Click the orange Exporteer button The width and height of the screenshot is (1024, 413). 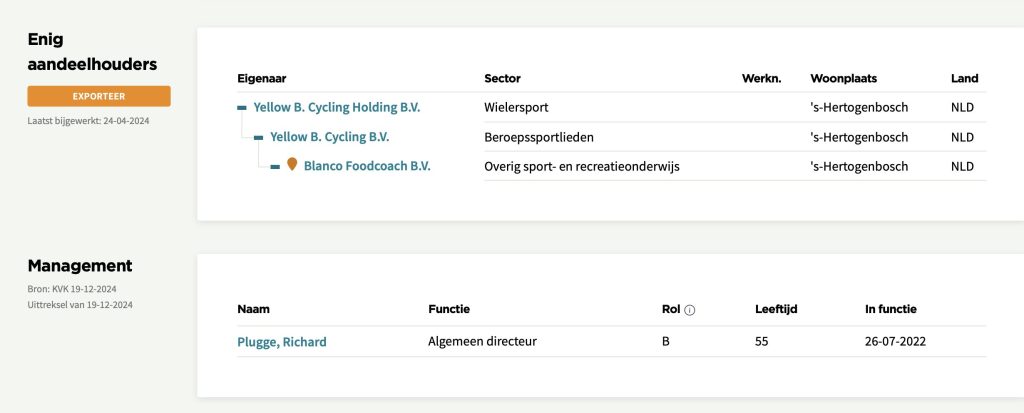click(x=99, y=96)
